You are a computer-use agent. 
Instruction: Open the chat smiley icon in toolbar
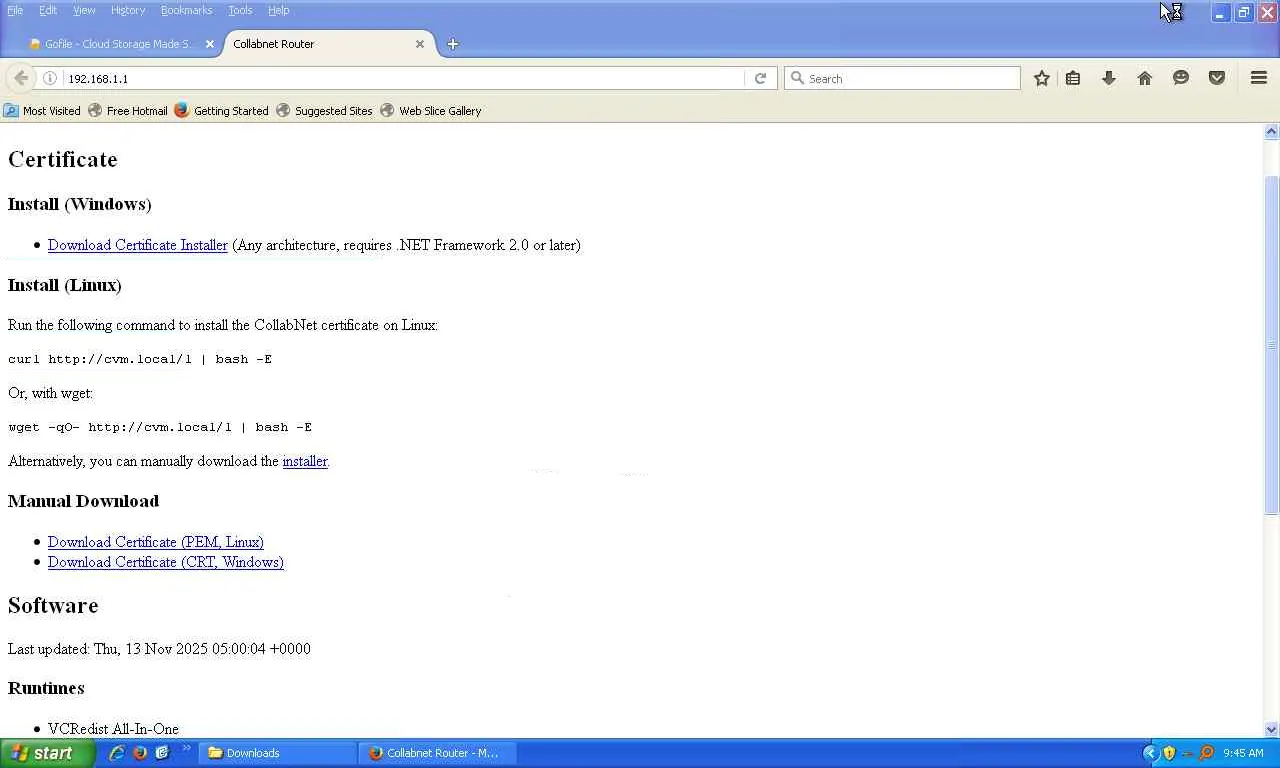point(1181,78)
